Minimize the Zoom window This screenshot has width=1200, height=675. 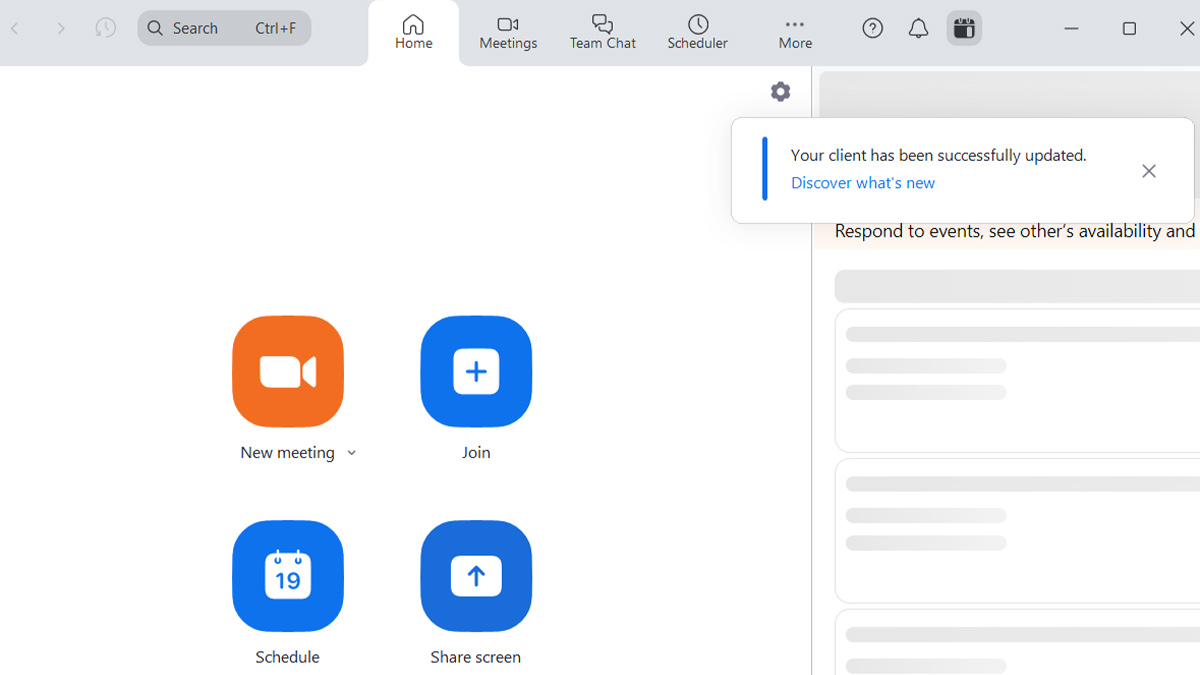coord(1071,28)
